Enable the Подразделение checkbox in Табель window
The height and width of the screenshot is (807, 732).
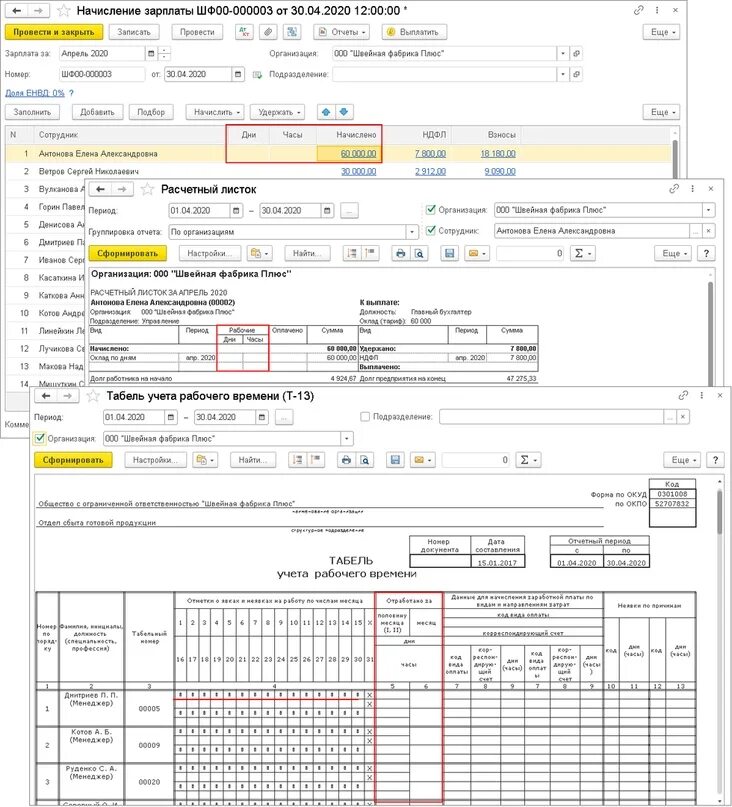[x=365, y=417]
